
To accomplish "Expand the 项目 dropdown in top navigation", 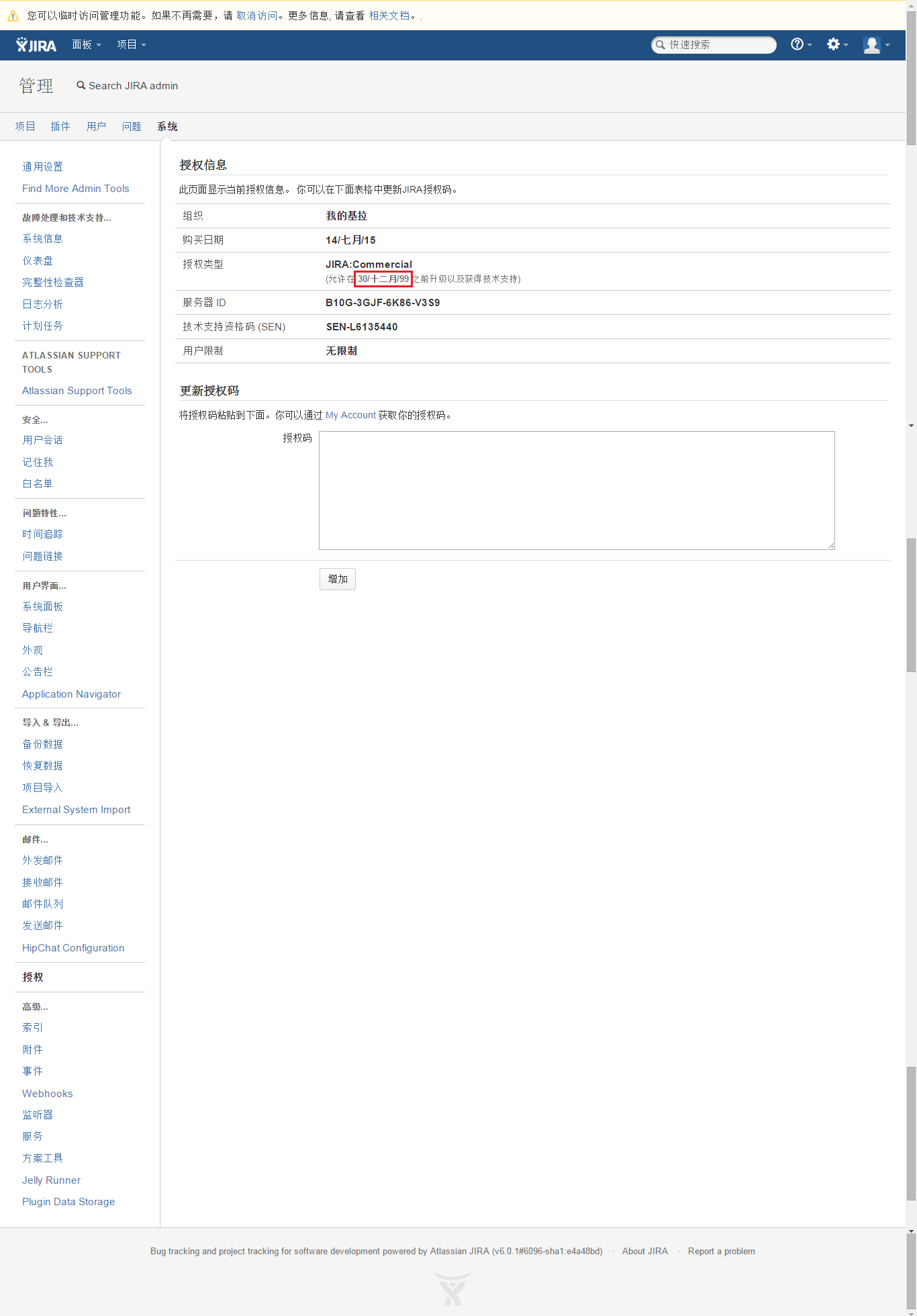I will (x=131, y=45).
